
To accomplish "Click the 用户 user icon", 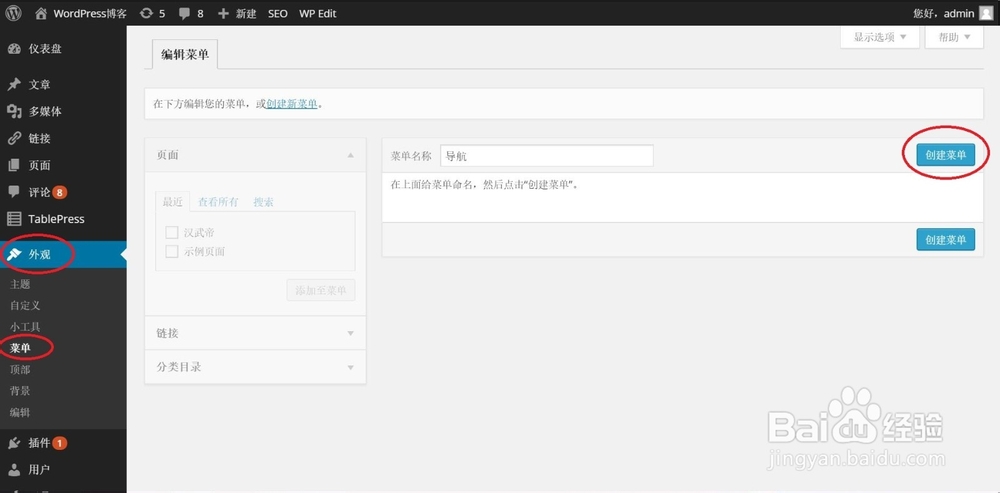I will point(14,470).
